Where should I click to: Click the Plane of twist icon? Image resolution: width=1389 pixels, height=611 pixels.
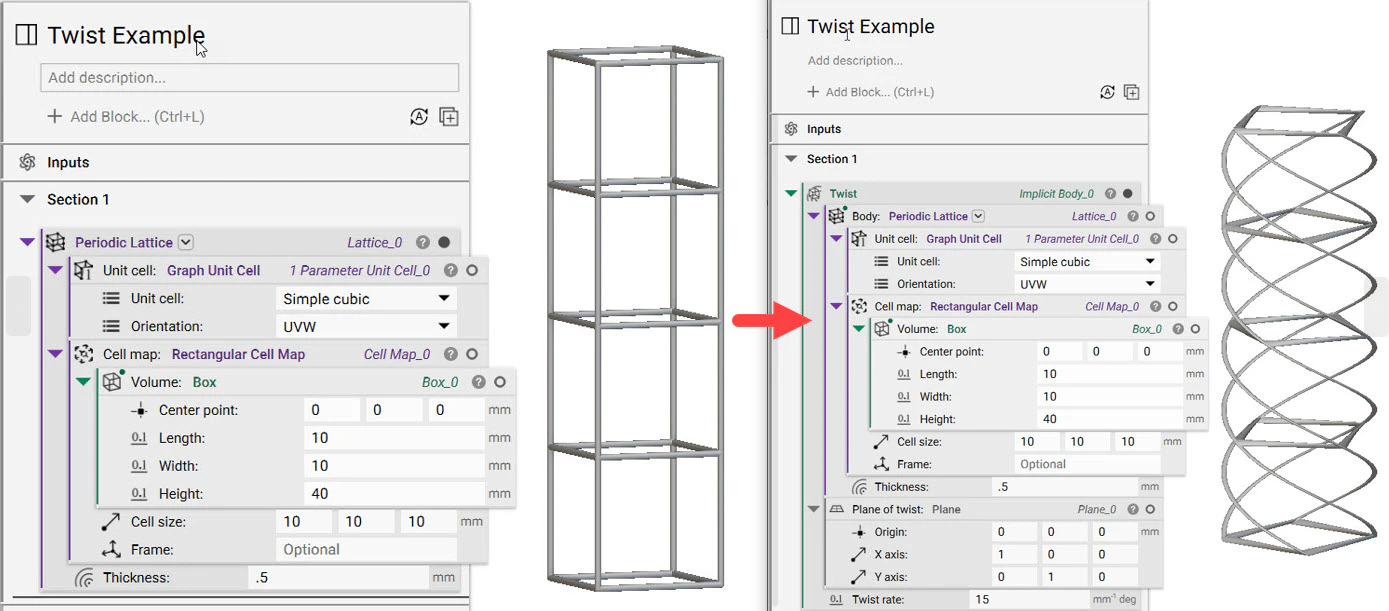coord(837,509)
